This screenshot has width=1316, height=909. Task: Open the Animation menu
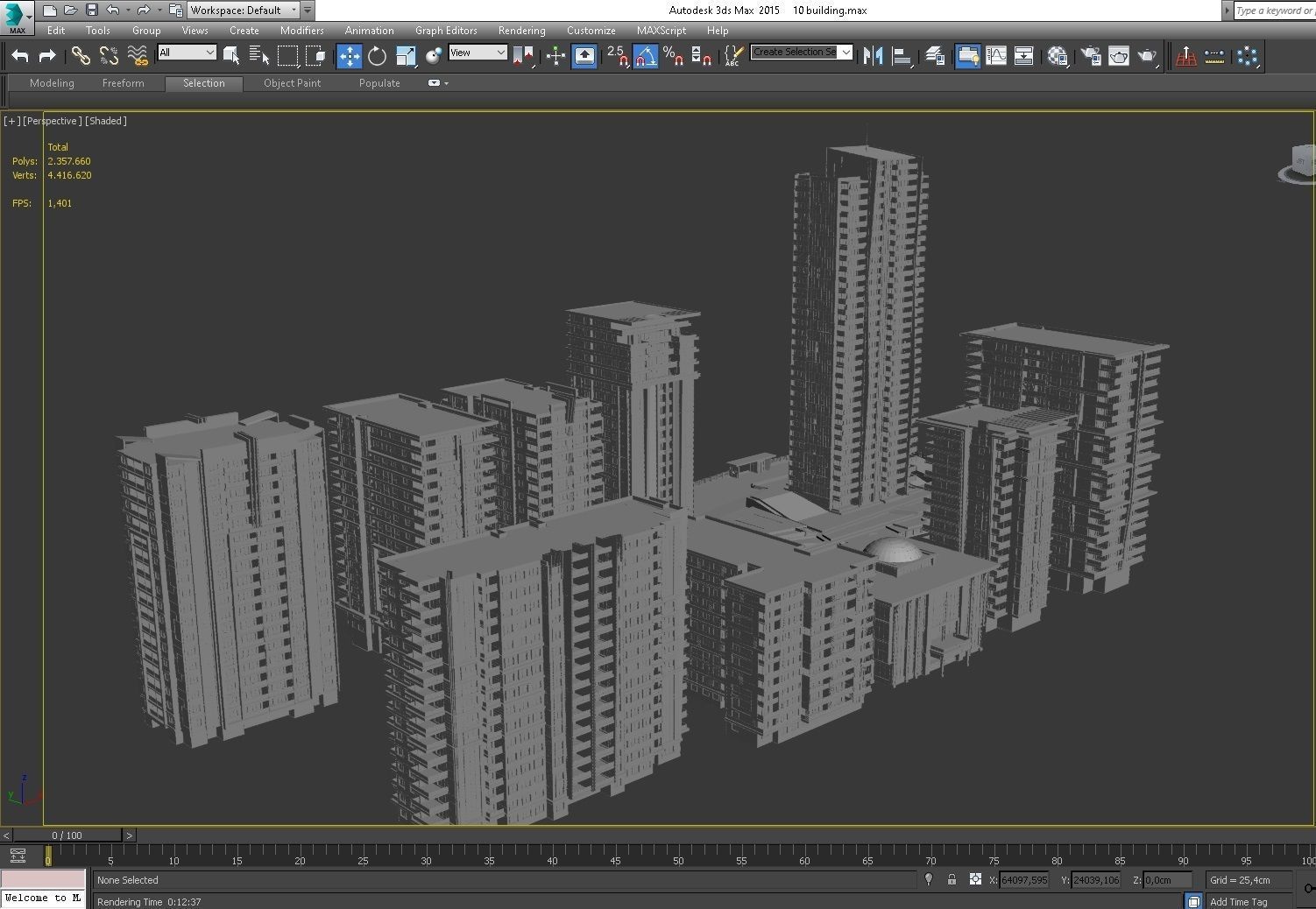tap(370, 31)
